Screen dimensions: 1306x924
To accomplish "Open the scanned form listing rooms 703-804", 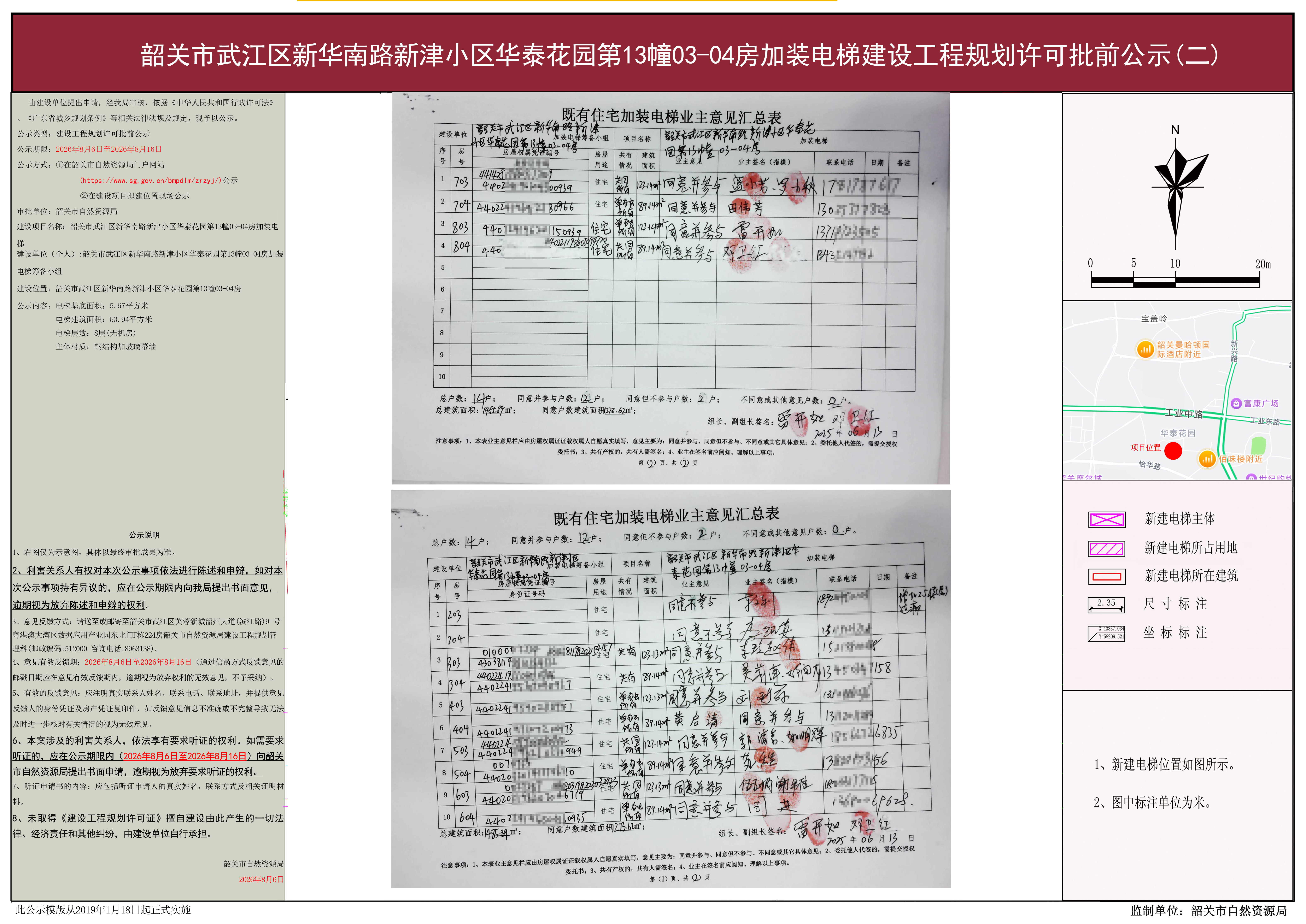I will point(671,288).
